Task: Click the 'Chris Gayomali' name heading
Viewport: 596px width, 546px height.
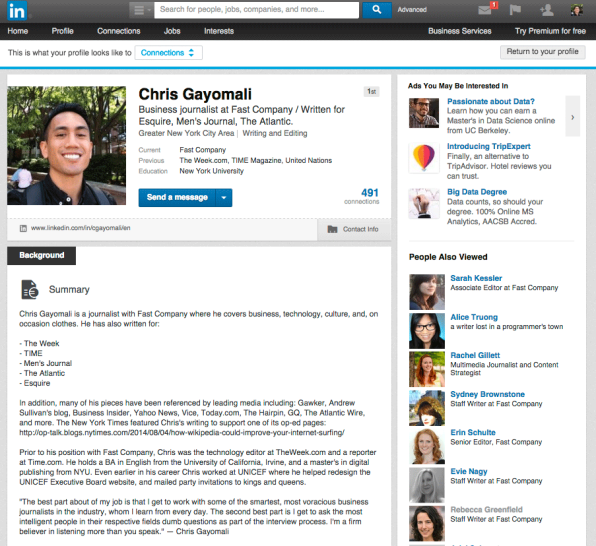Action: tap(195, 94)
